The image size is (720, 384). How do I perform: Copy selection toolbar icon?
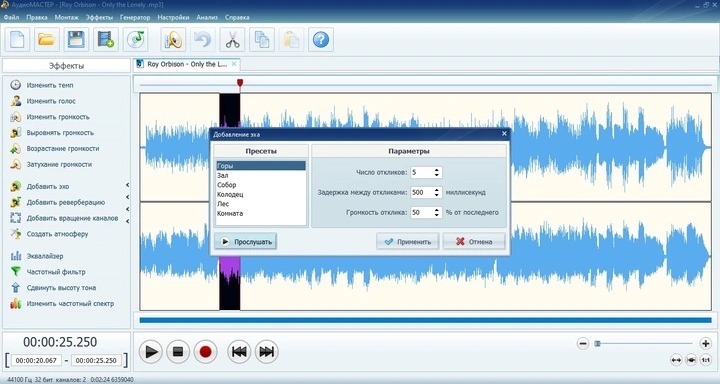click(x=262, y=40)
